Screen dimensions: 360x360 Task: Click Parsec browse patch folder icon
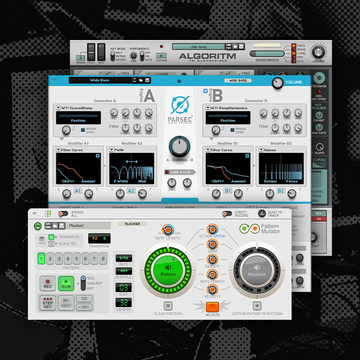(141, 80)
